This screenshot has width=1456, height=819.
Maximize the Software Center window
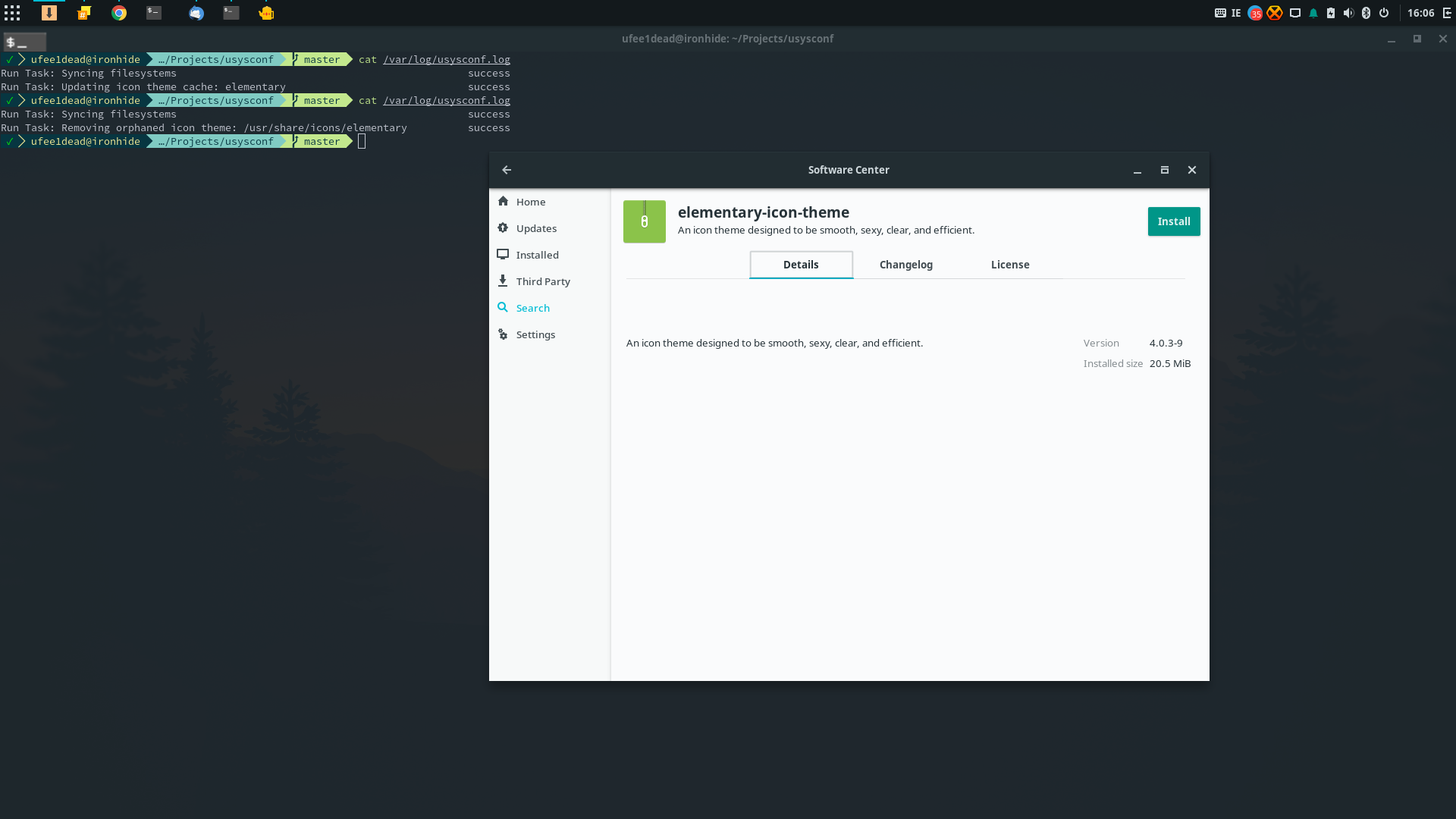click(1165, 170)
